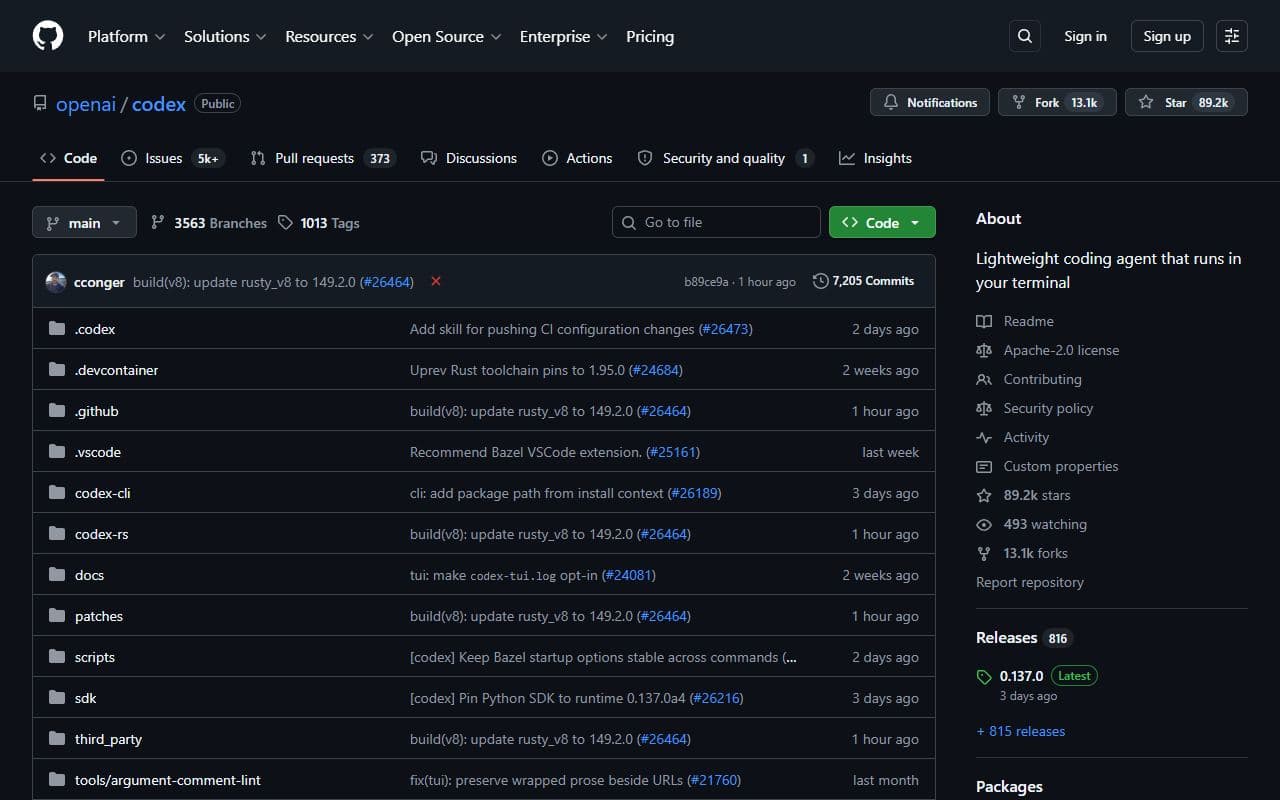Viewport: 1280px width, 800px height.
Task: Open the Releases 816 heading link
Action: pyautogui.click(x=1023, y=638)
